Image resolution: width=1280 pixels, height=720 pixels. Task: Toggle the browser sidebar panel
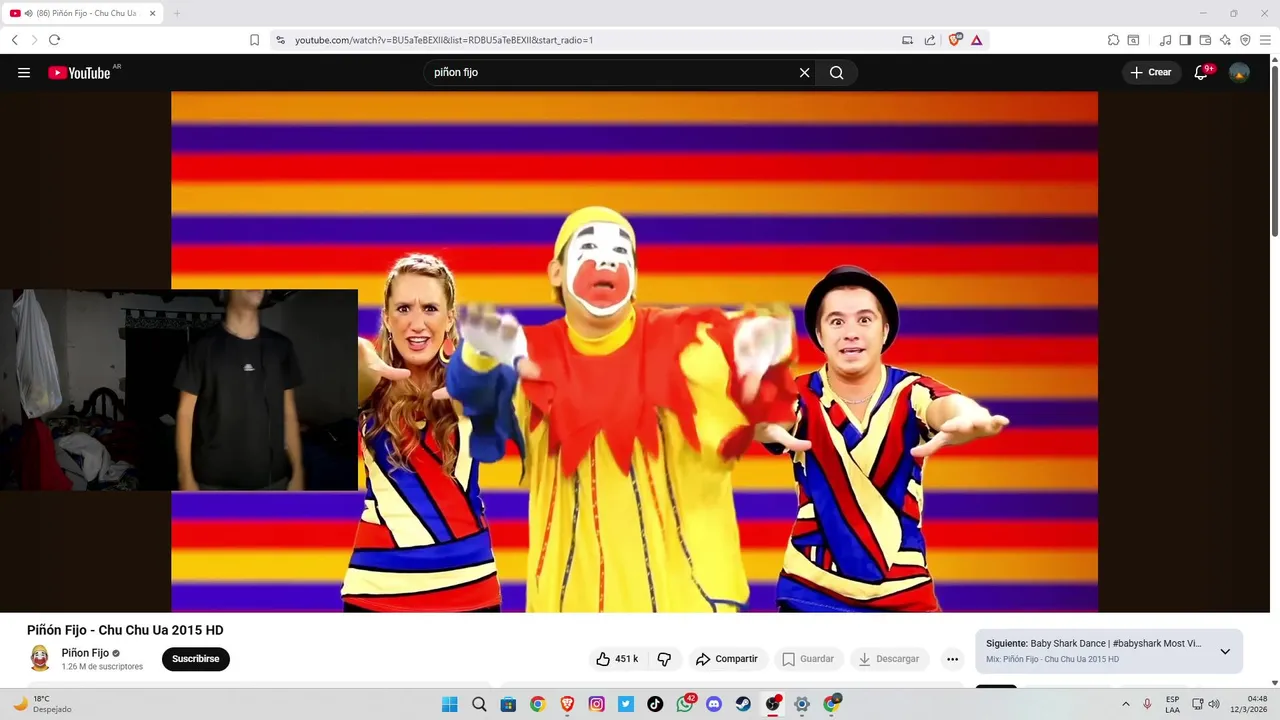tap(1185, 40)
